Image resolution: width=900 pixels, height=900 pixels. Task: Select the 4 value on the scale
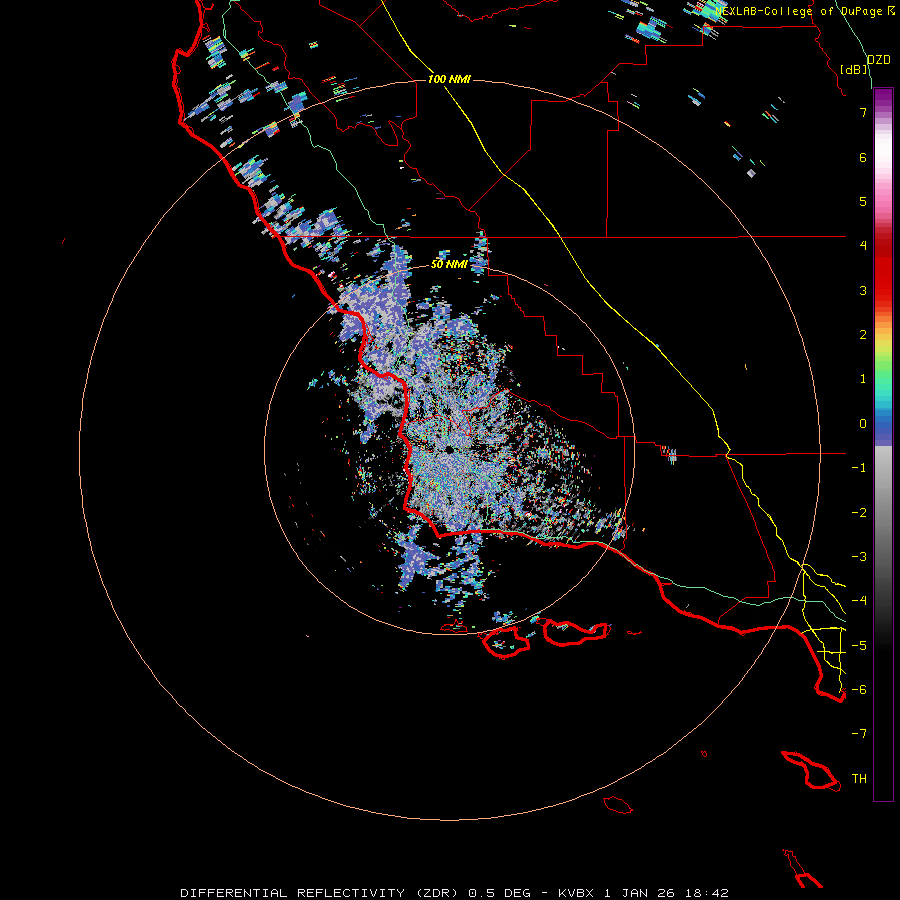click(863, 246)
